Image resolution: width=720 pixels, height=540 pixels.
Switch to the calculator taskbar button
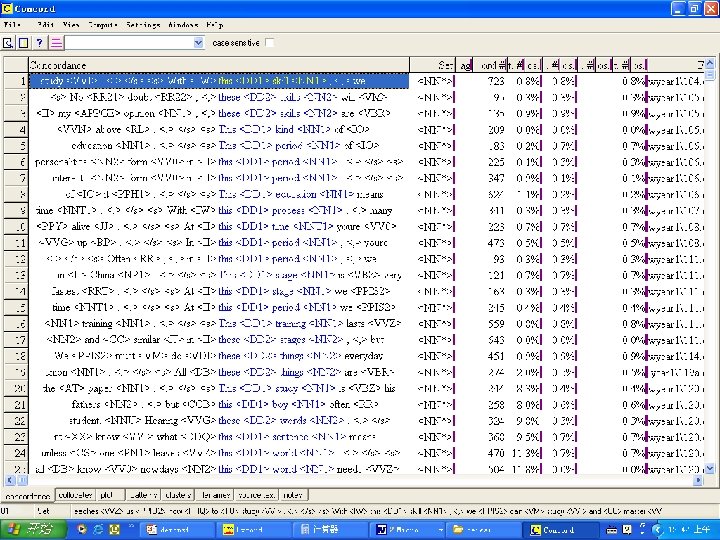pyautogui.click(x=330, y=529)
